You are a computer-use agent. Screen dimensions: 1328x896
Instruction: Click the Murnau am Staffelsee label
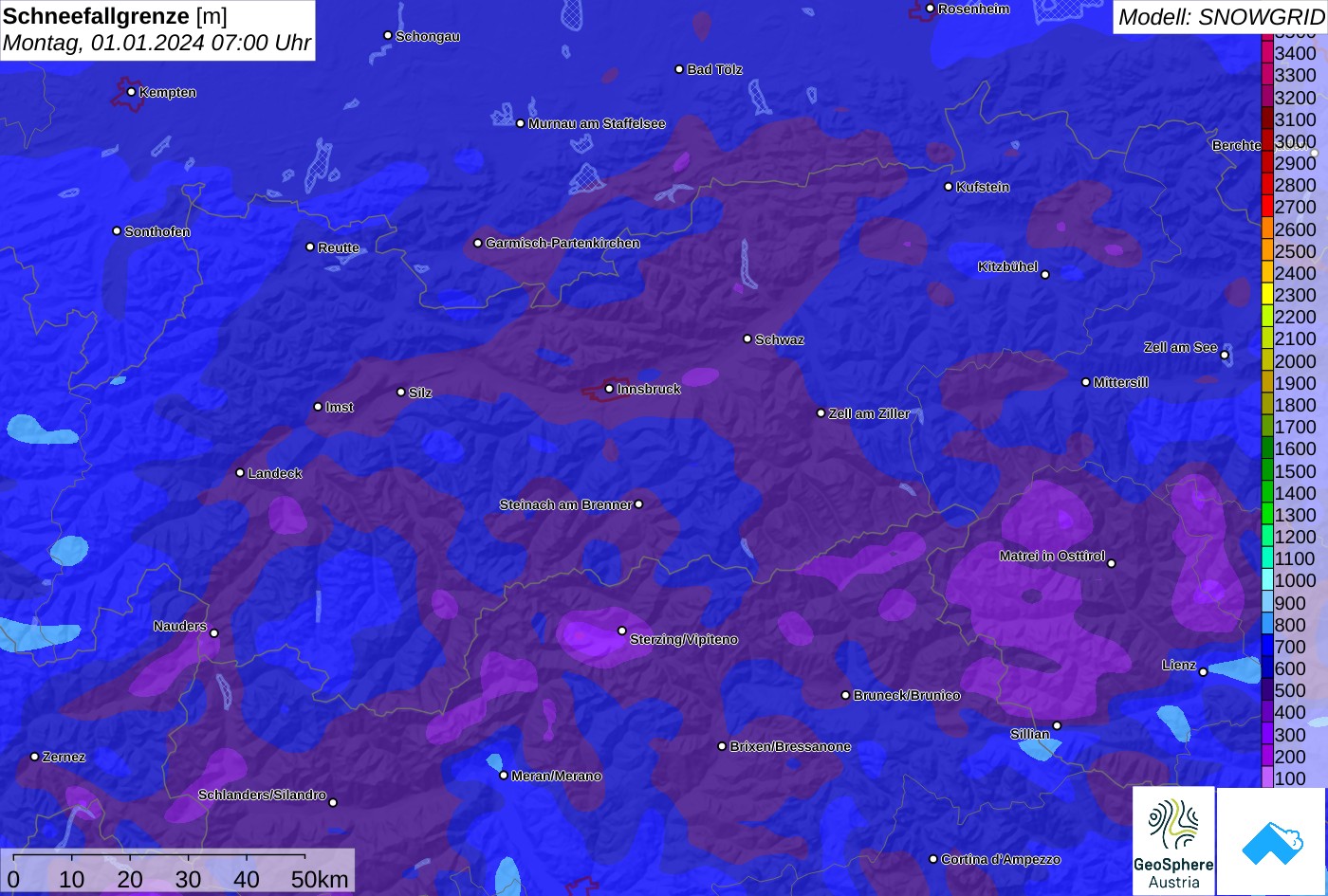click(597, 124)
